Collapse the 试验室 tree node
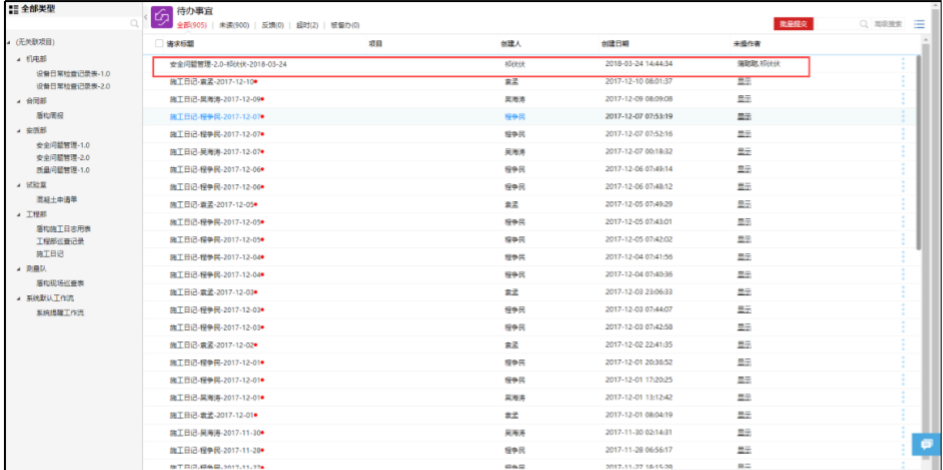Image resolution: width=943 pixels, height=470 pixels. [x=19, y=185]
